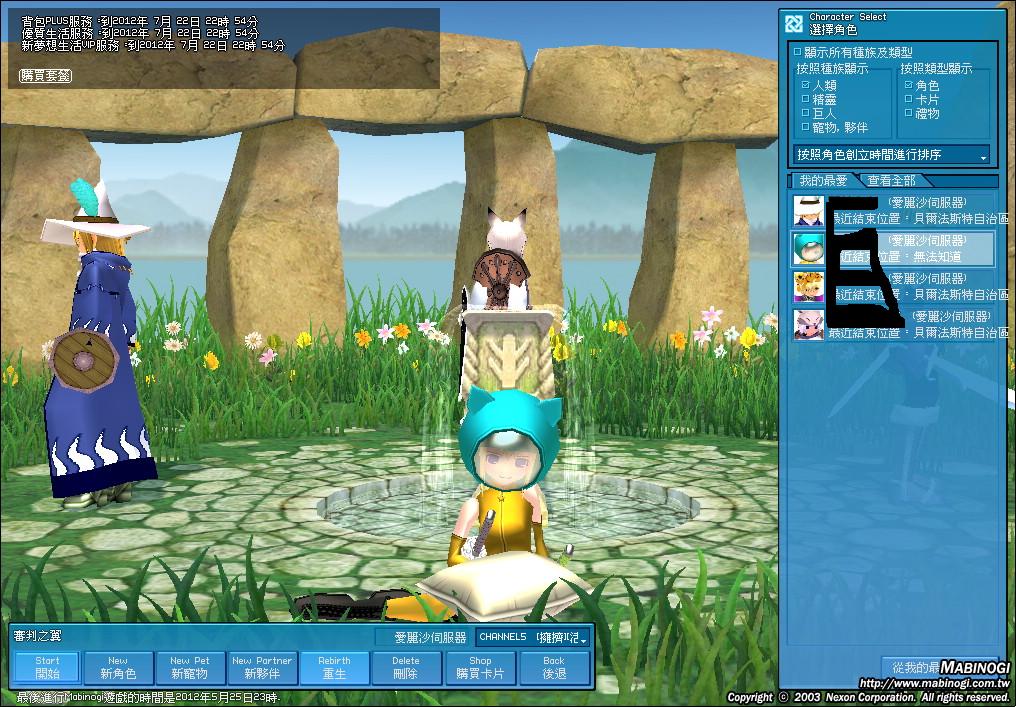Screen dimensions: 1016x707
Task: Click the Delete character button
Action: pos(406,667)
